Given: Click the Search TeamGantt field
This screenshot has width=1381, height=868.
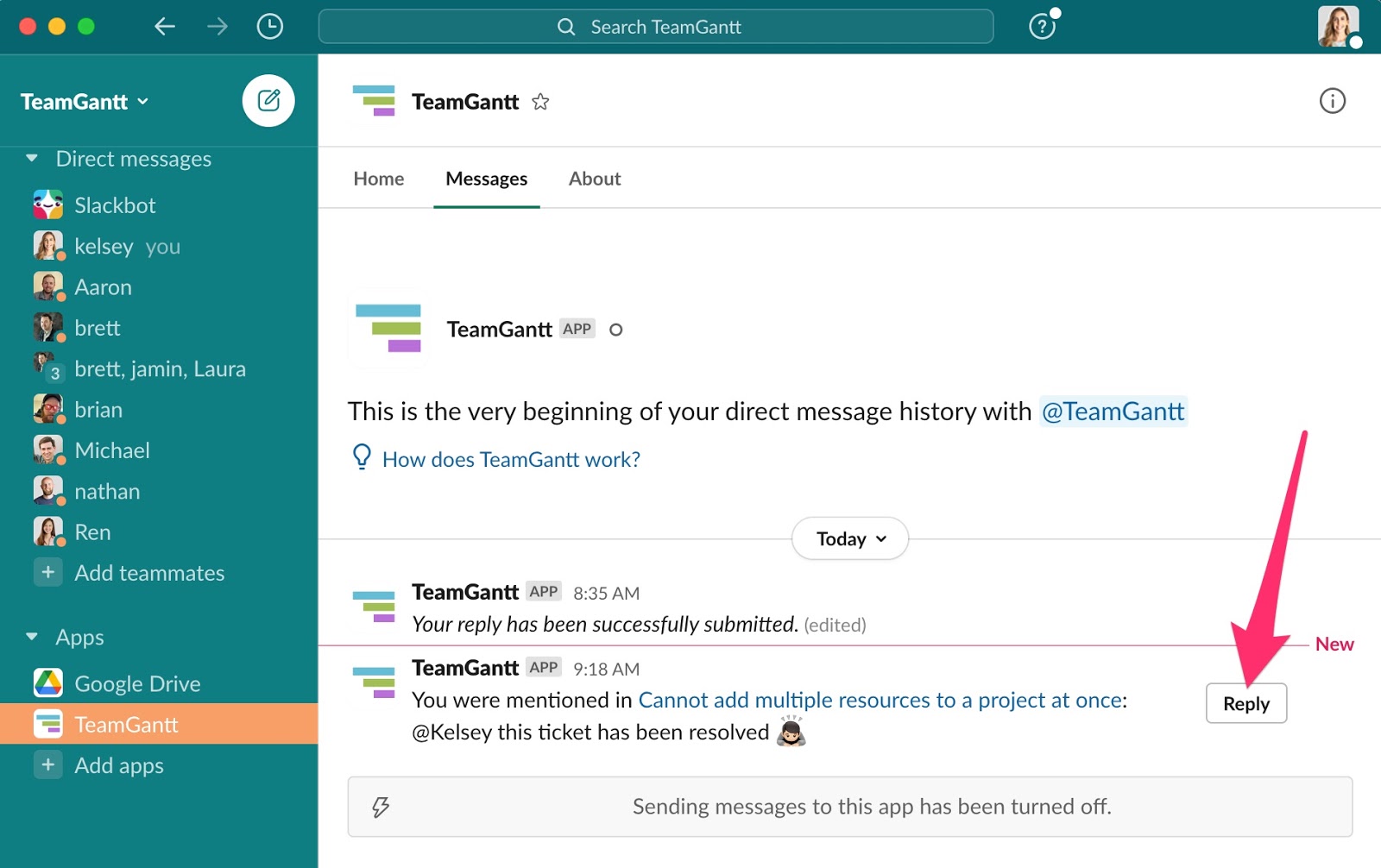Looking at the screenshot, I should (656, 27).
